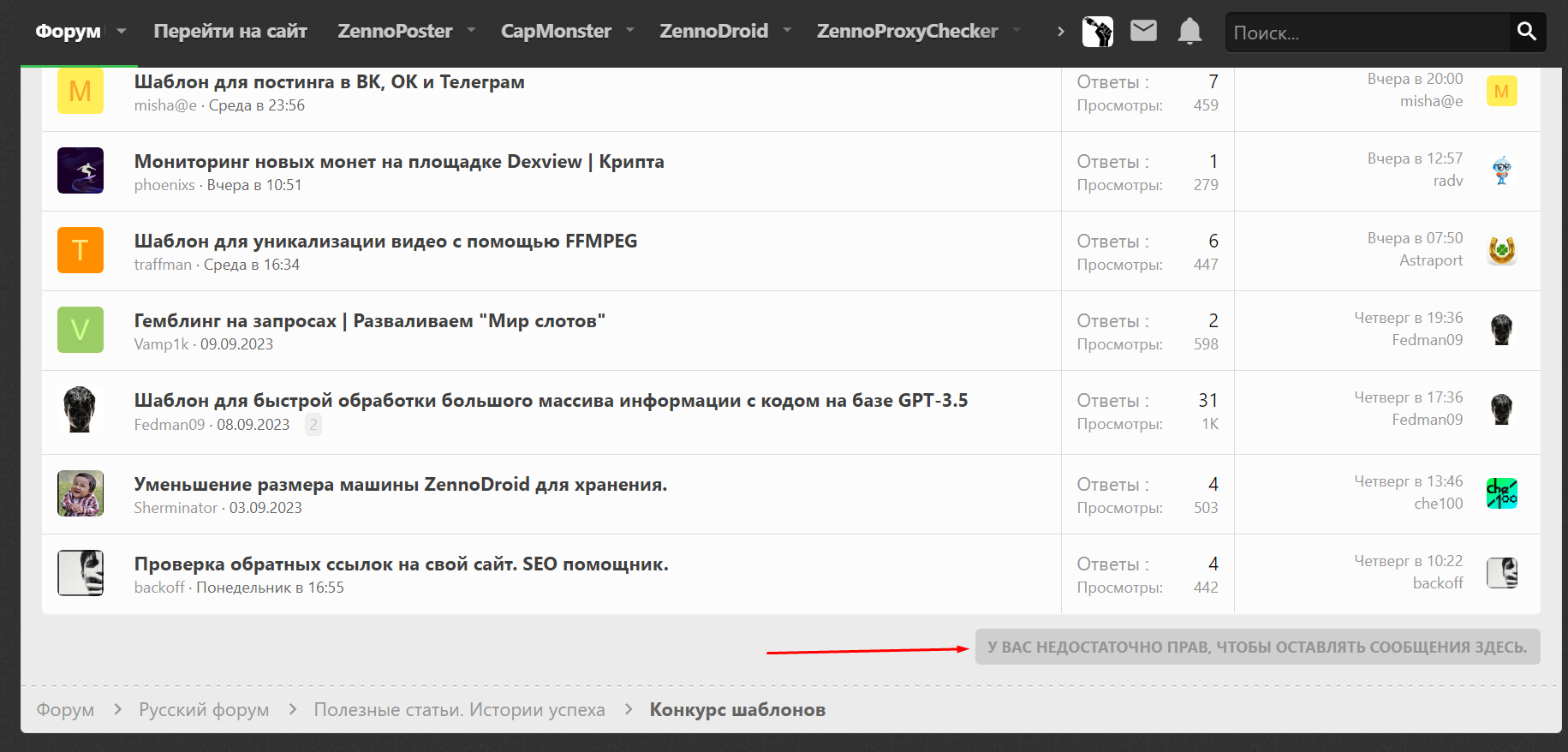
Task: Open thread start date Среда в 16:34
Action: (252, 265)
